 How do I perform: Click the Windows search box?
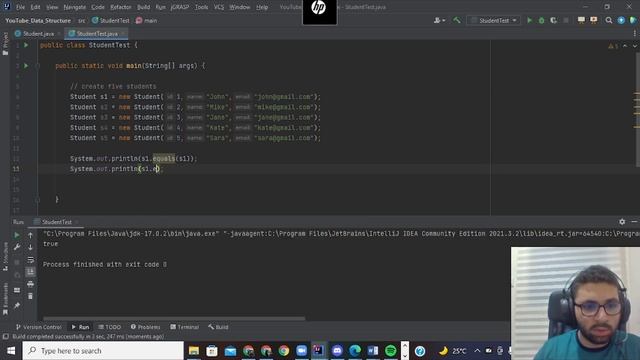(103, 351)
